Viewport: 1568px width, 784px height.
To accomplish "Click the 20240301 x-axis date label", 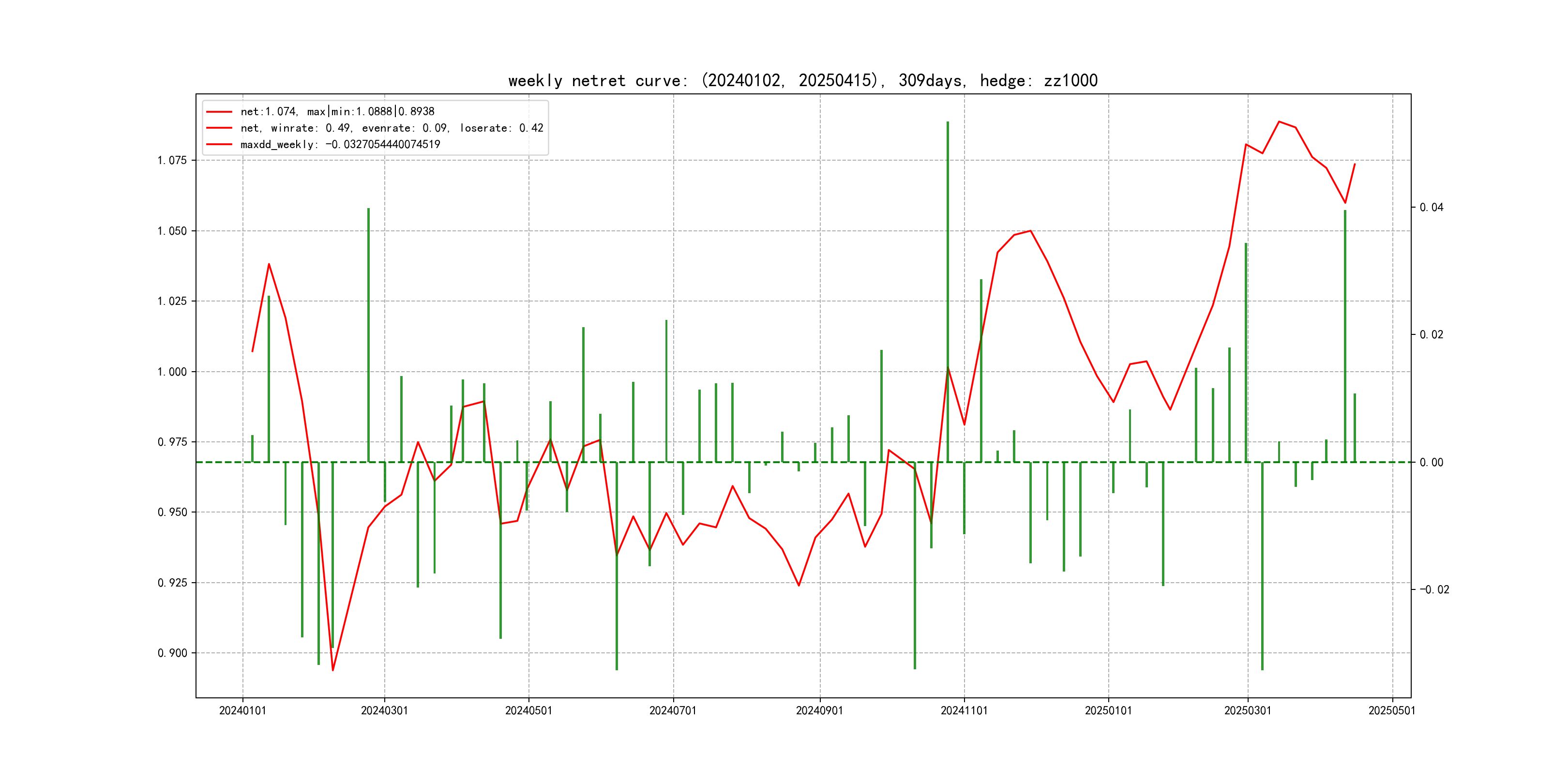I will click(384, 711).
